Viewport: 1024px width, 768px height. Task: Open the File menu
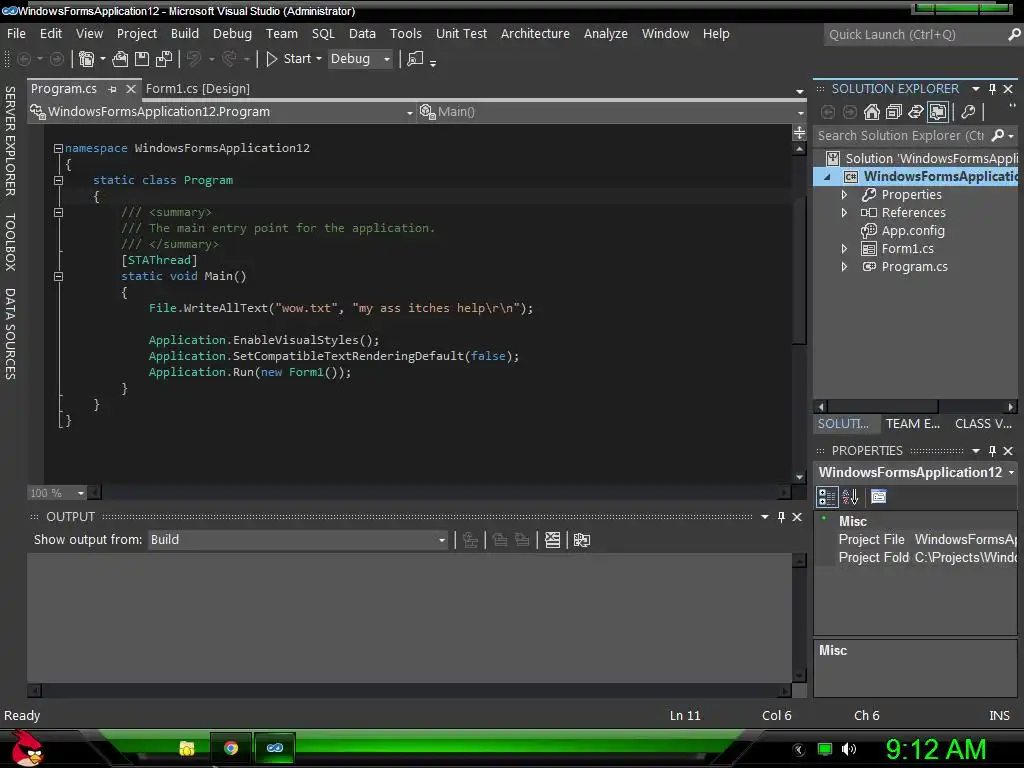point(16,33)
